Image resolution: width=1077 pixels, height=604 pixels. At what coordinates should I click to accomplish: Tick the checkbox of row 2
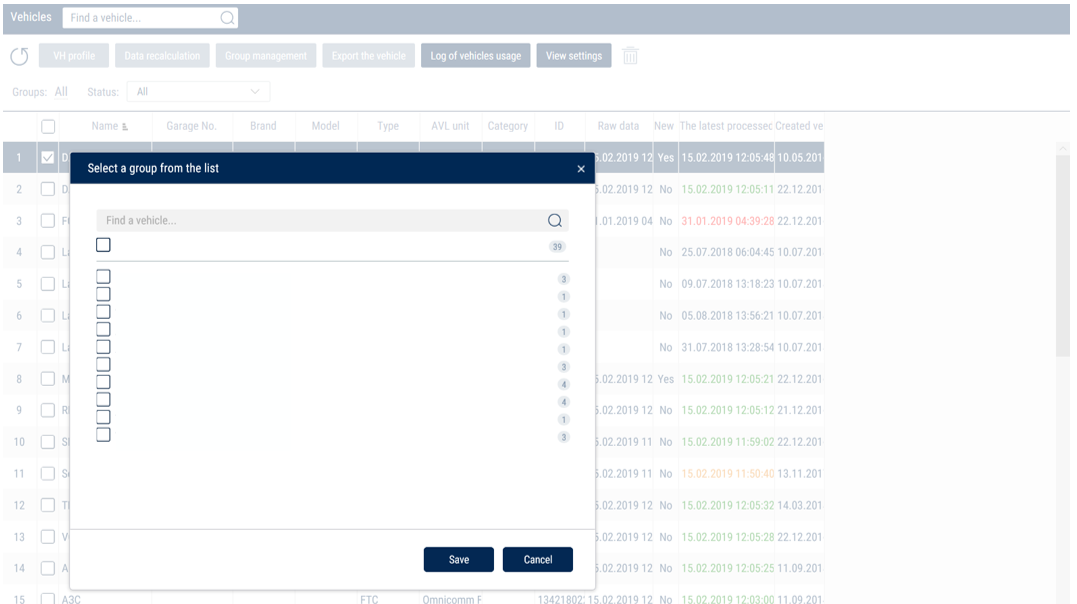47,189
